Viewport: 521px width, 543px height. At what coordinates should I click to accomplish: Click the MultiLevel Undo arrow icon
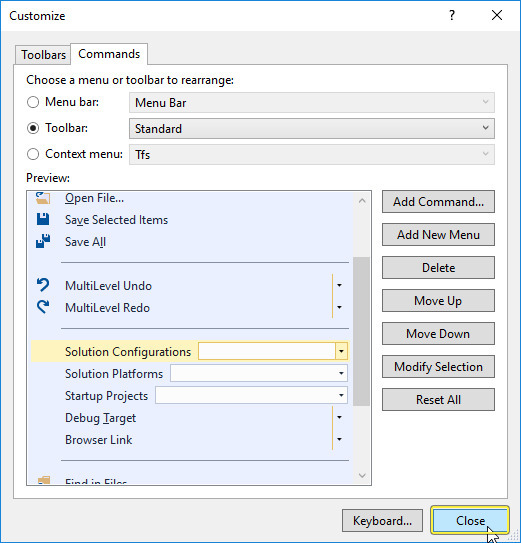(43, 285)
